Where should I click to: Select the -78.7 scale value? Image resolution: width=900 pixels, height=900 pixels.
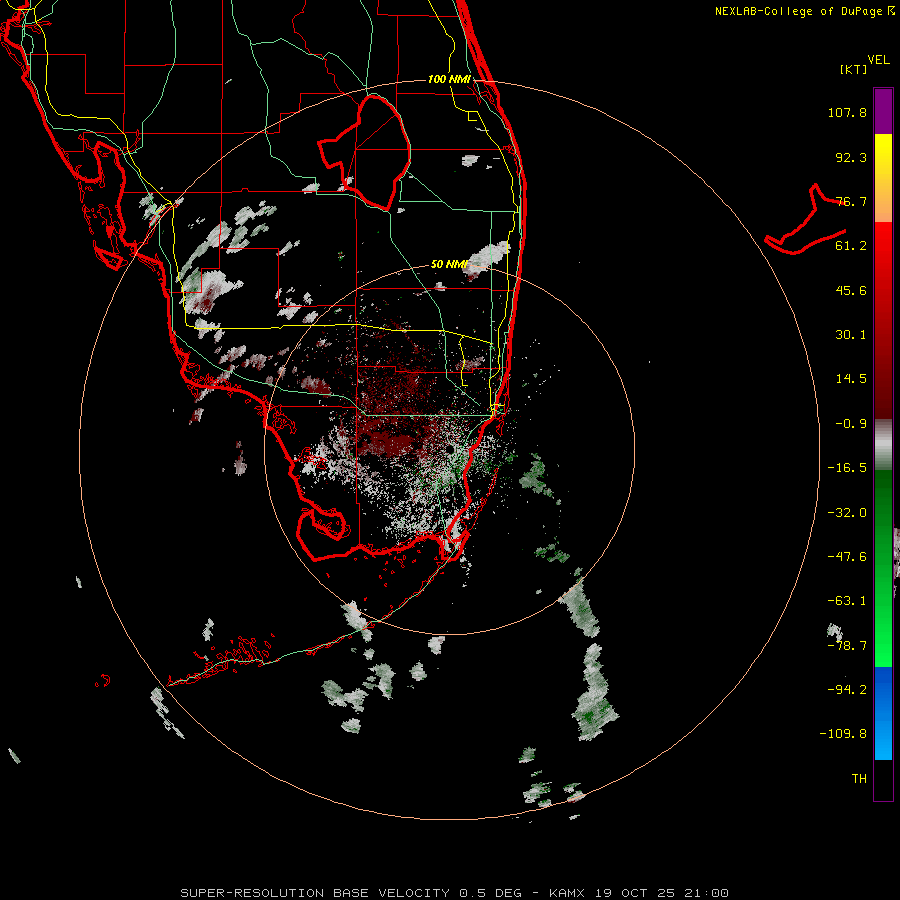pos(847,646)
